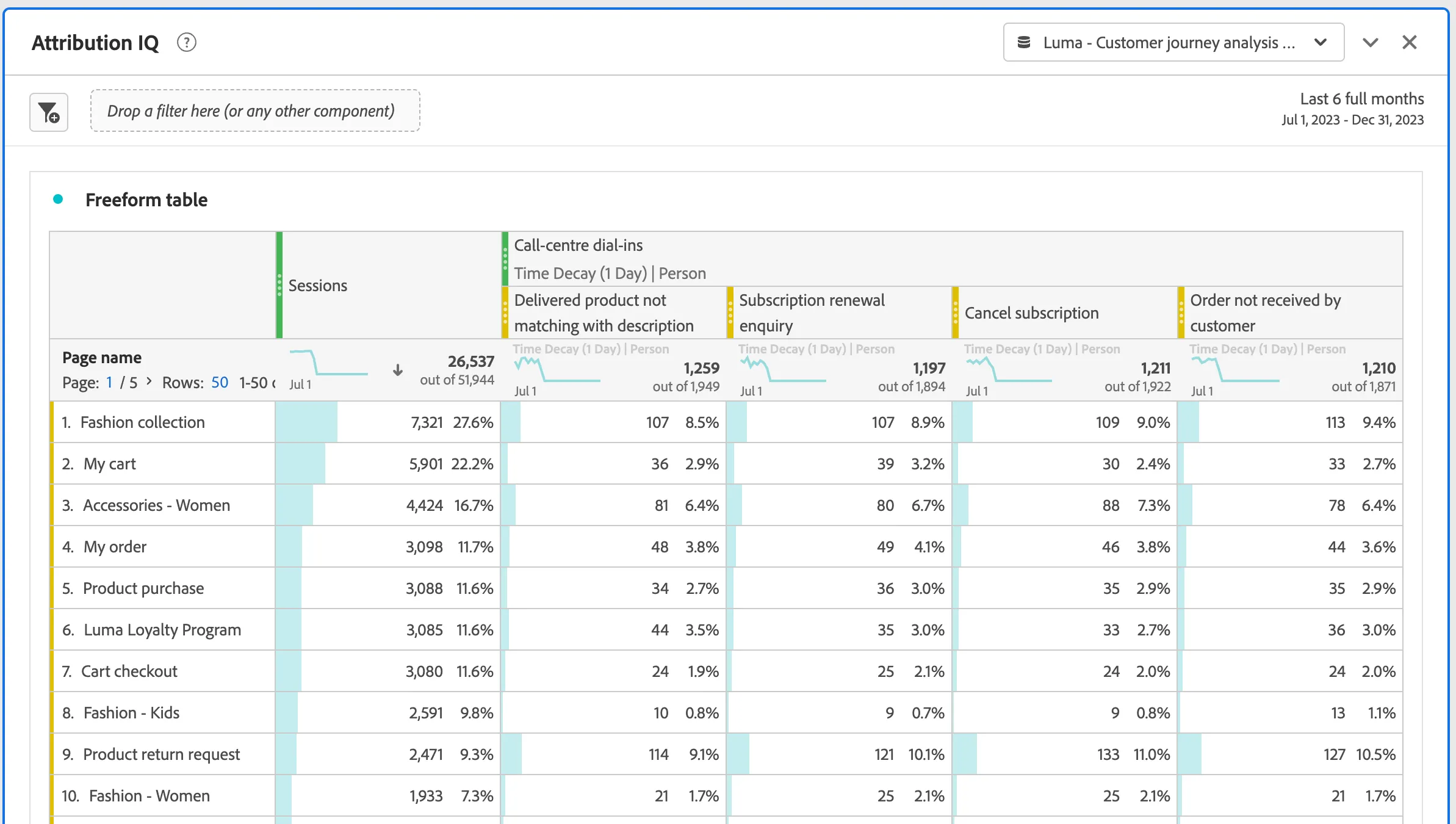
Task: Collapse the panel with the chevron
Action: pos(1371,42)
